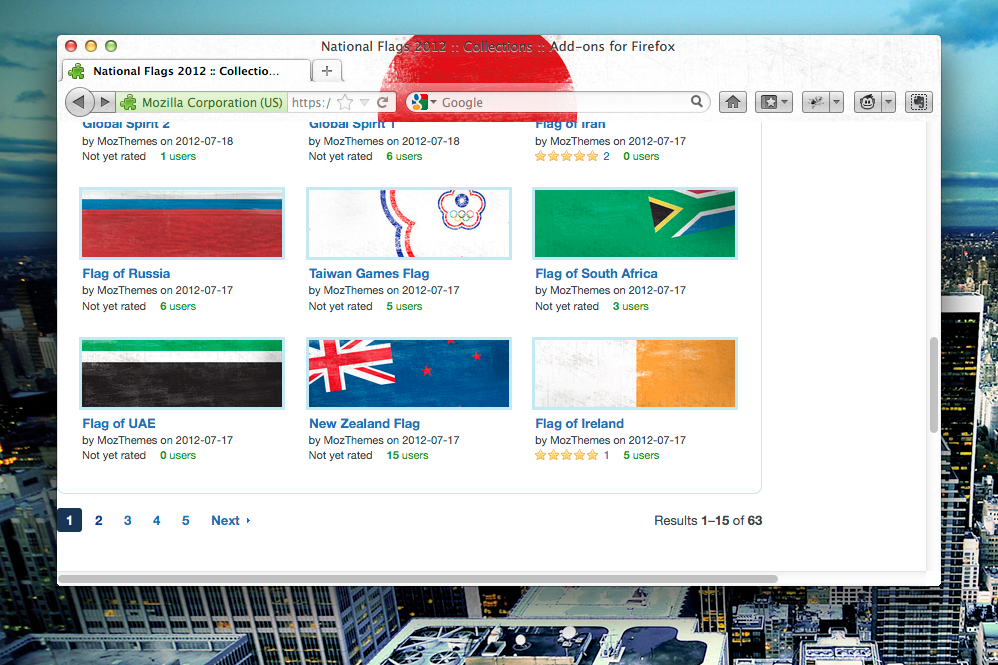The height and width of the screenshot is (665, 998).
Task: Click the horizontal scrollbar at window bottom
Action: pyautogui.click(x=418, y=578)
